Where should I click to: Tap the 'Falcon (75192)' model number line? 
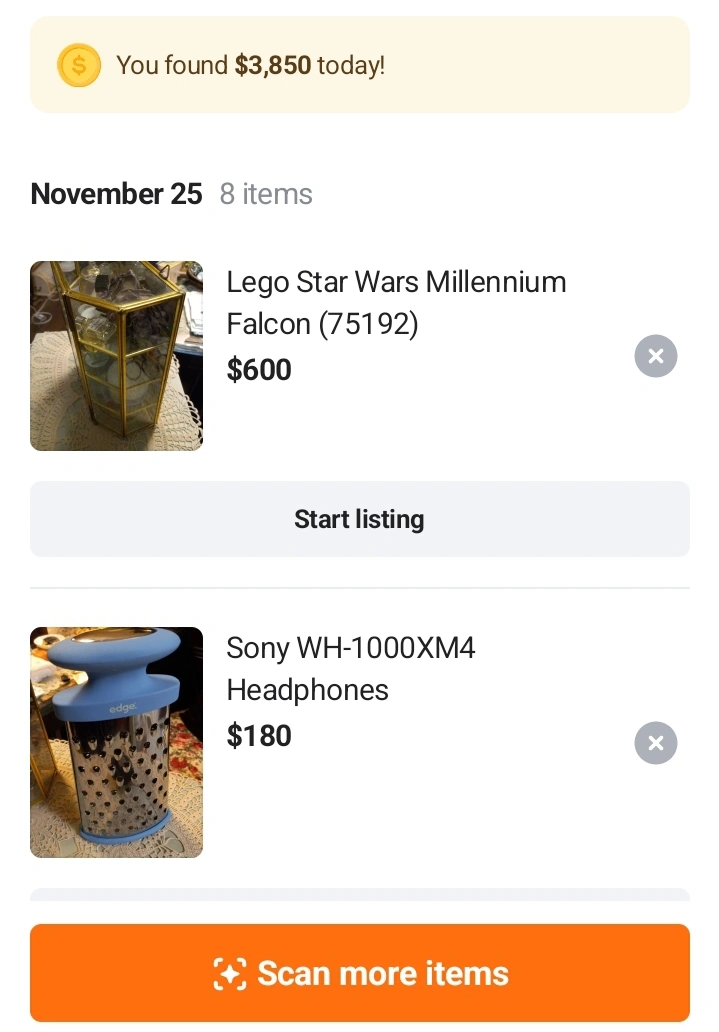pyautogui.click(x=322, y=324)
